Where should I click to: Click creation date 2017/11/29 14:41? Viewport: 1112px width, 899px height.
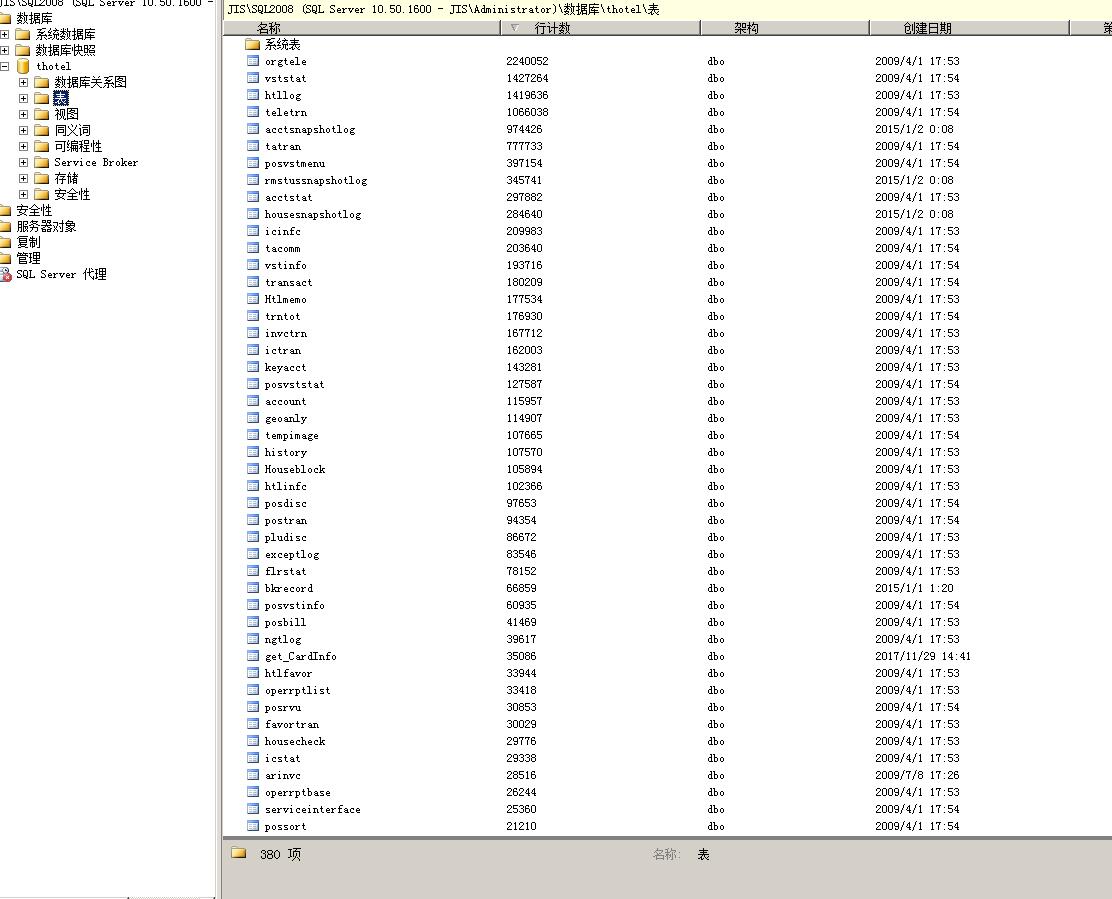pyautogui.click(x=923, y=657)
